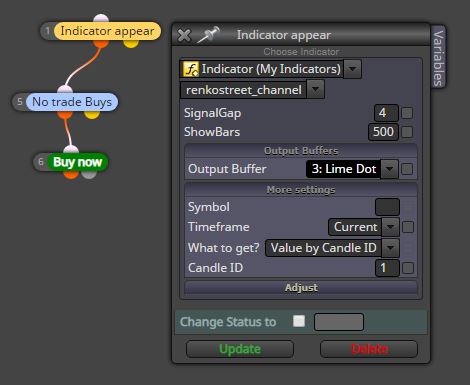Click the red Delete button
Viewport: 470px width, 385px height.
tap(369, 349)
